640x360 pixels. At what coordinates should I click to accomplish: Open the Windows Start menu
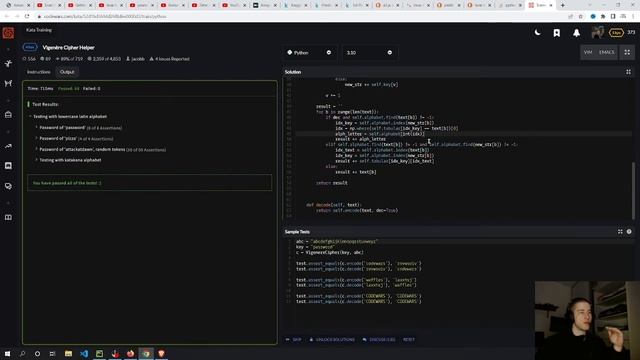coord(7,353)
